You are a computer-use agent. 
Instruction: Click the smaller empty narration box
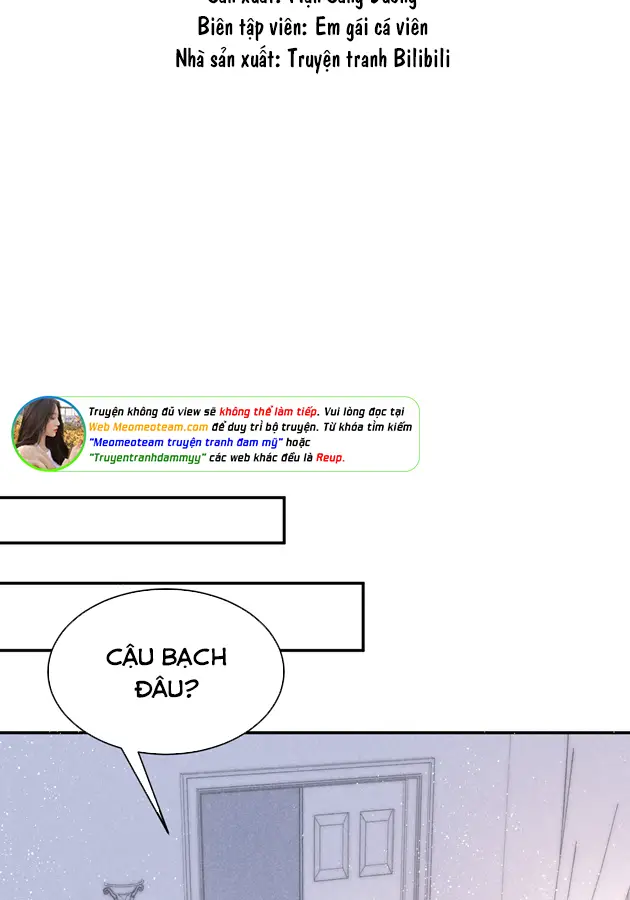pyautogui.click(x=140, y=520)
